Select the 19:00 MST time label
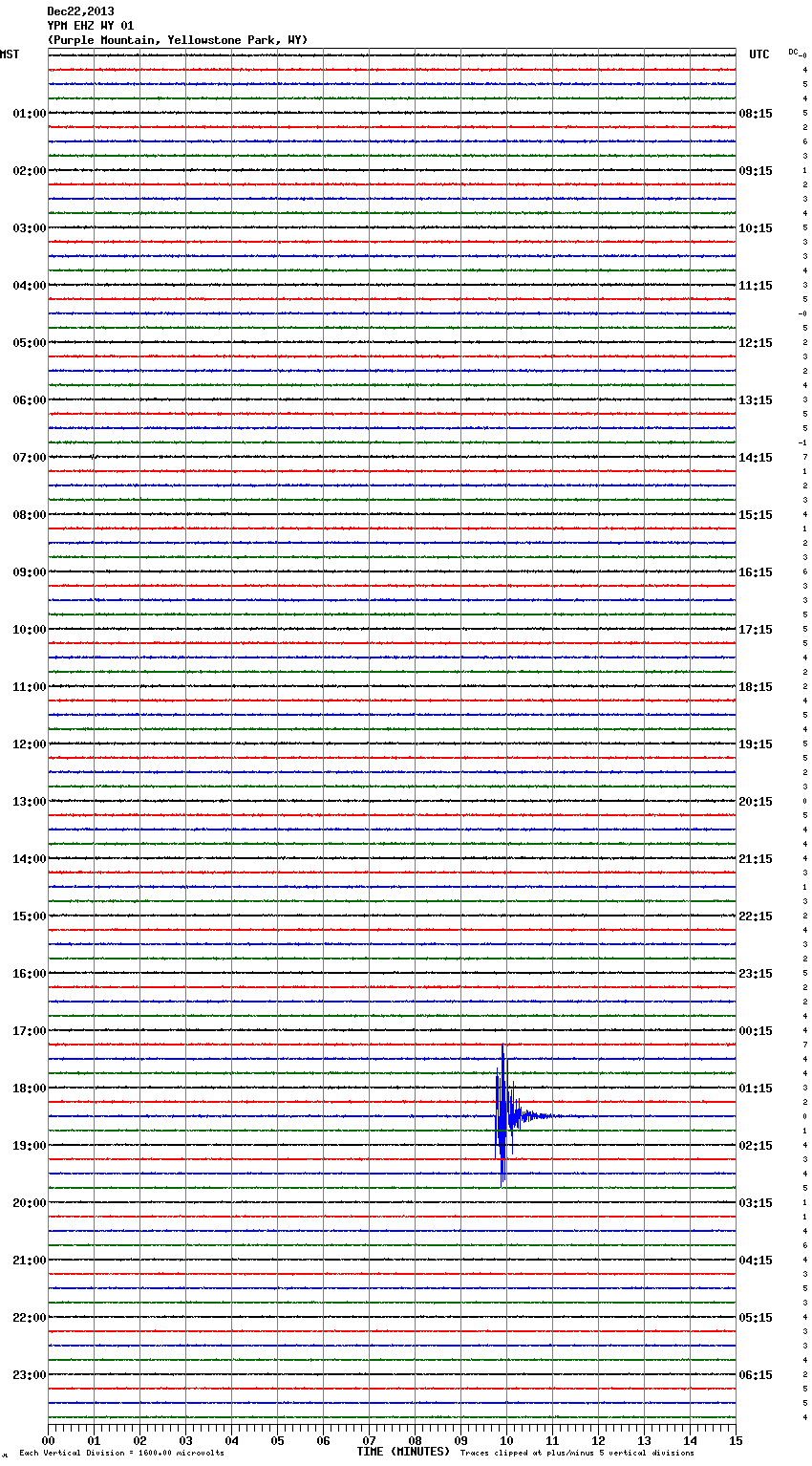Screen dimensions: 812x1466 click(30, 1146)
